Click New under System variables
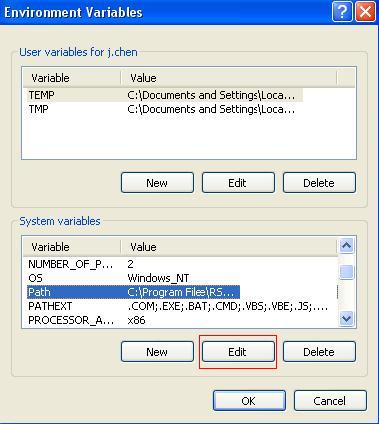 click(157, 352)
